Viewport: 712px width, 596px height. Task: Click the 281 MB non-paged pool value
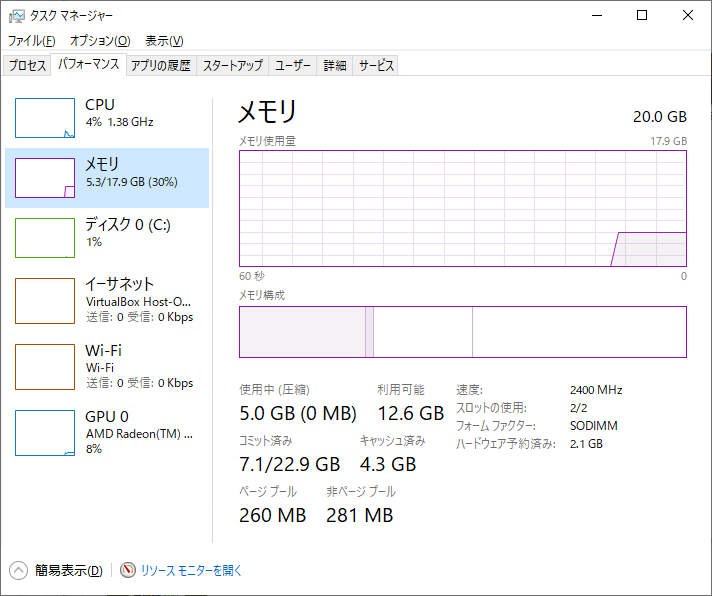tap(360, 515)
